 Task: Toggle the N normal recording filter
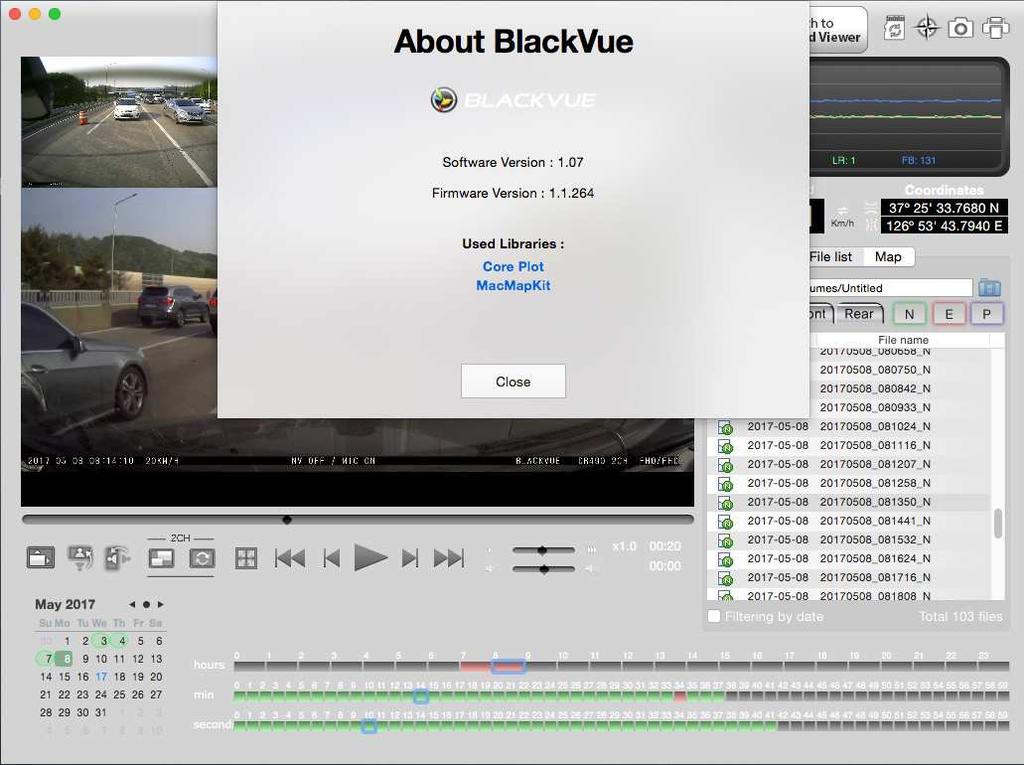tap(909, 314)
